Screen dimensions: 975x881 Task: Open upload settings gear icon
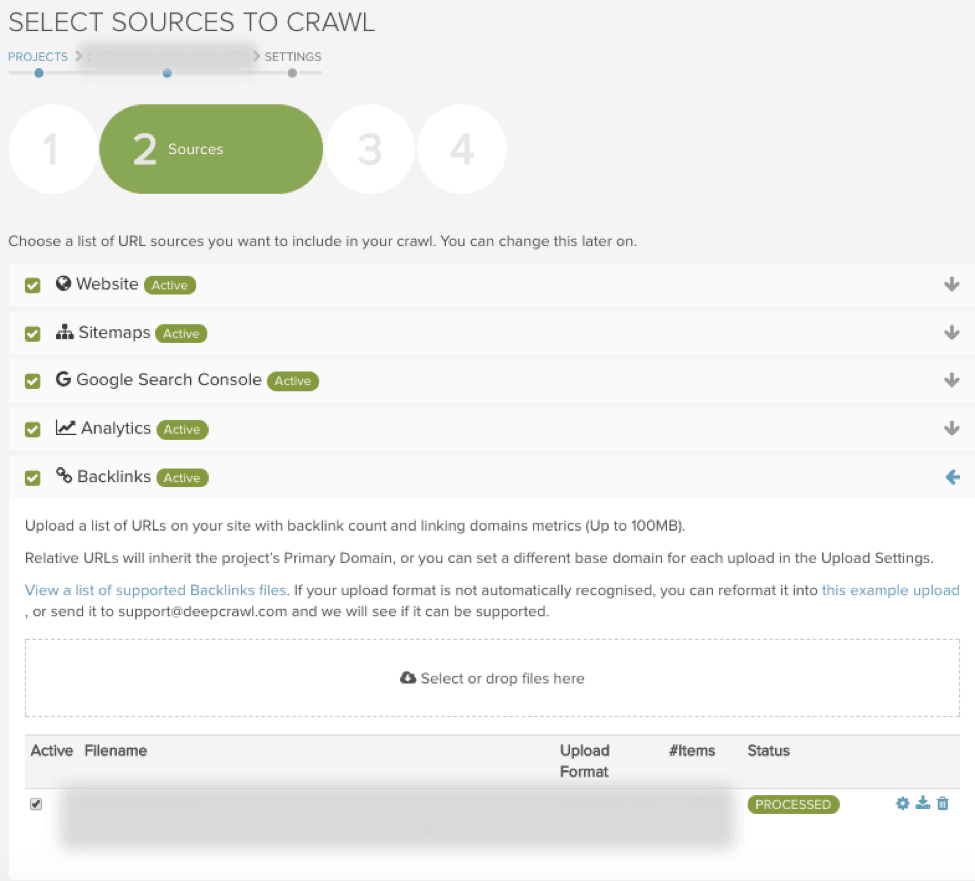coord(902,803)
